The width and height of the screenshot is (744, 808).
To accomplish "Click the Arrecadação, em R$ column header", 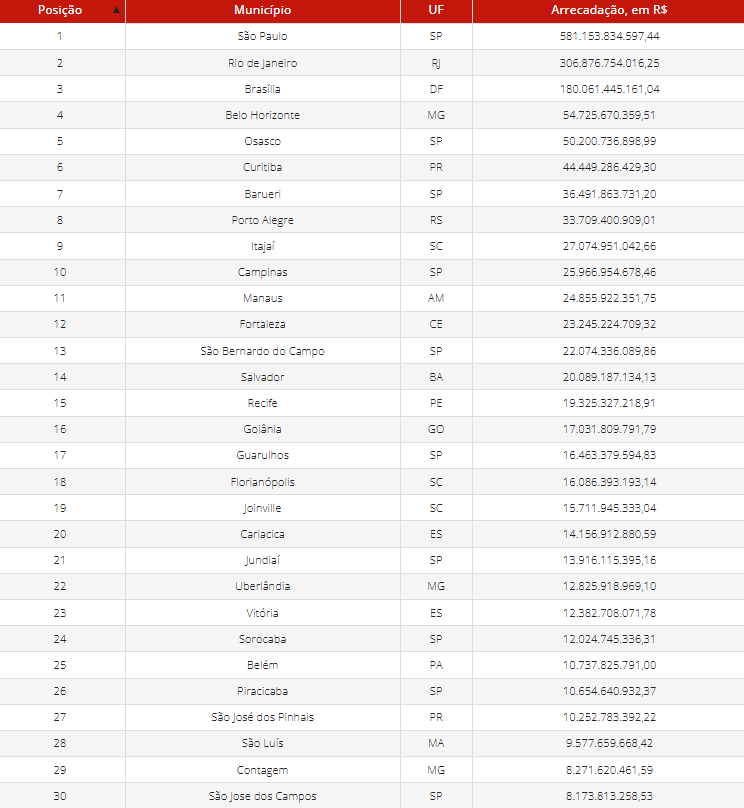I will click(609, 10).
